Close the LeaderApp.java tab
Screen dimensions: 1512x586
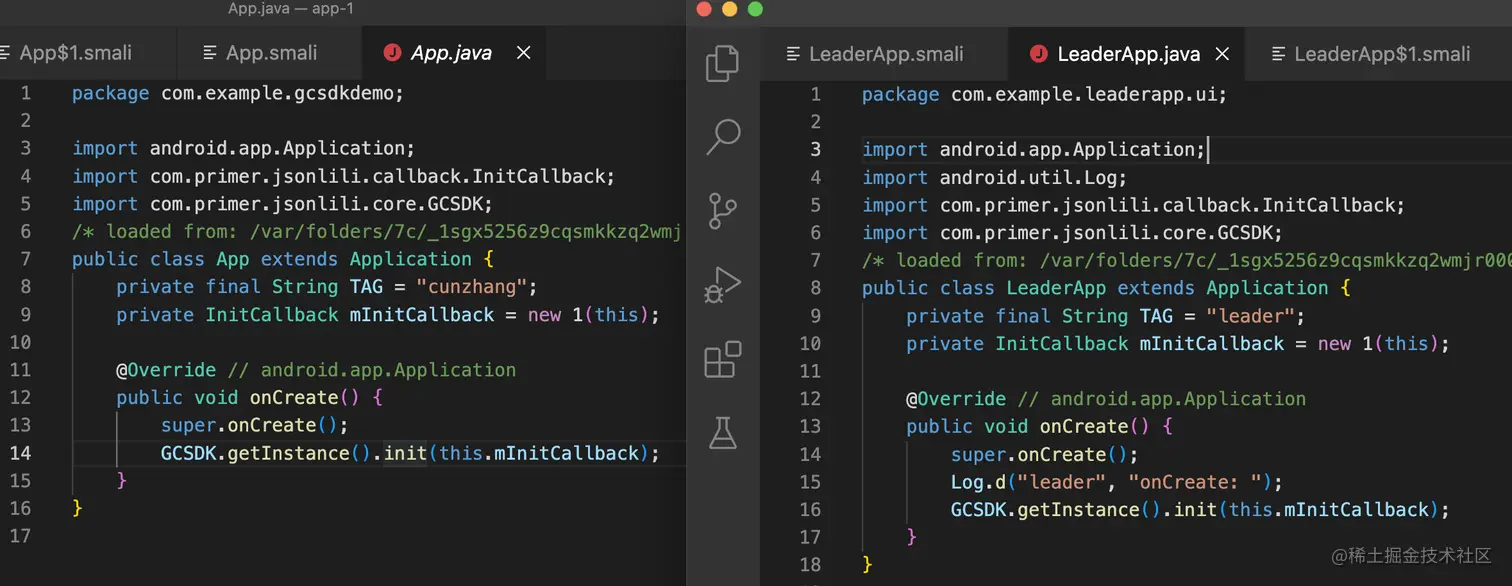1221,54
